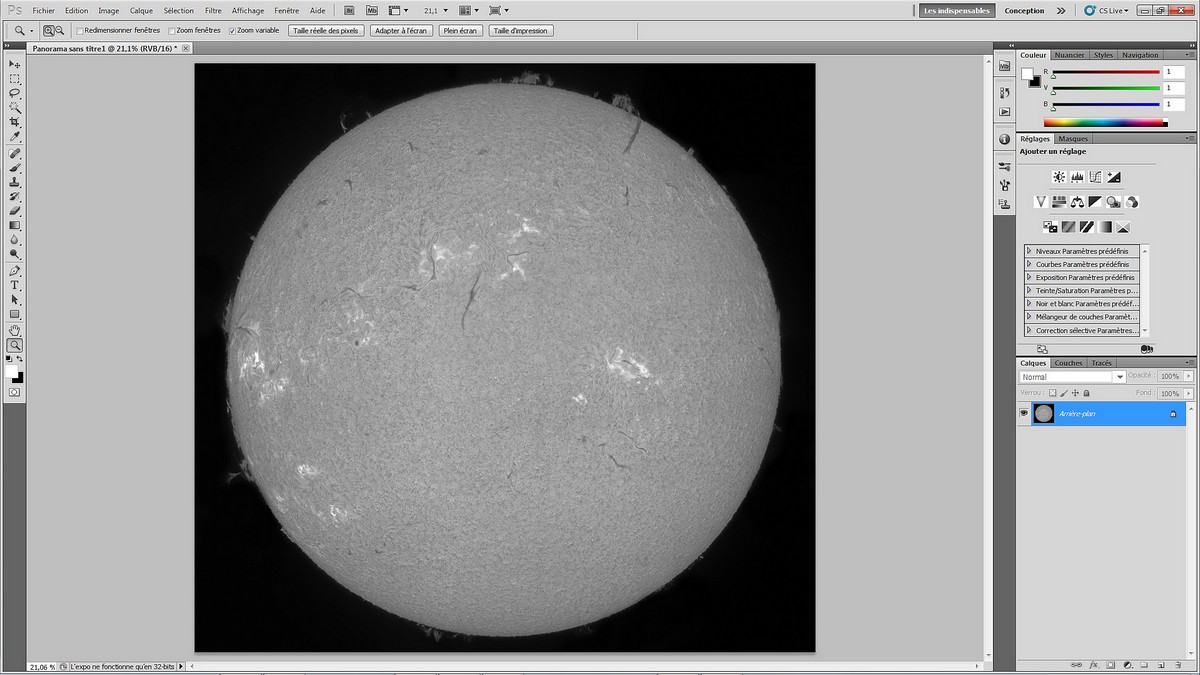
Task: Toggle lock image pixels brush icon
Action: [x=1064, y=393]
